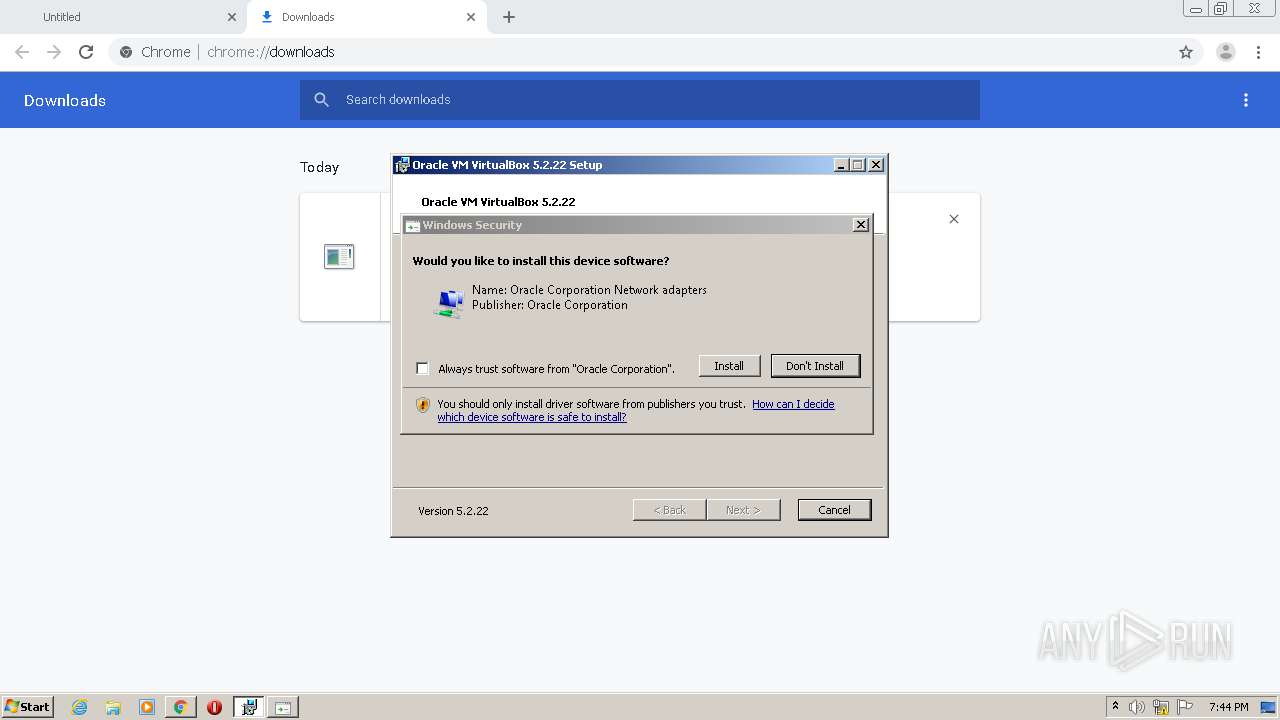Image resolution: width=1280 pixels, height=720 pixels.
Task: Open the volume control tray icon
Action: click(1137, 707)
